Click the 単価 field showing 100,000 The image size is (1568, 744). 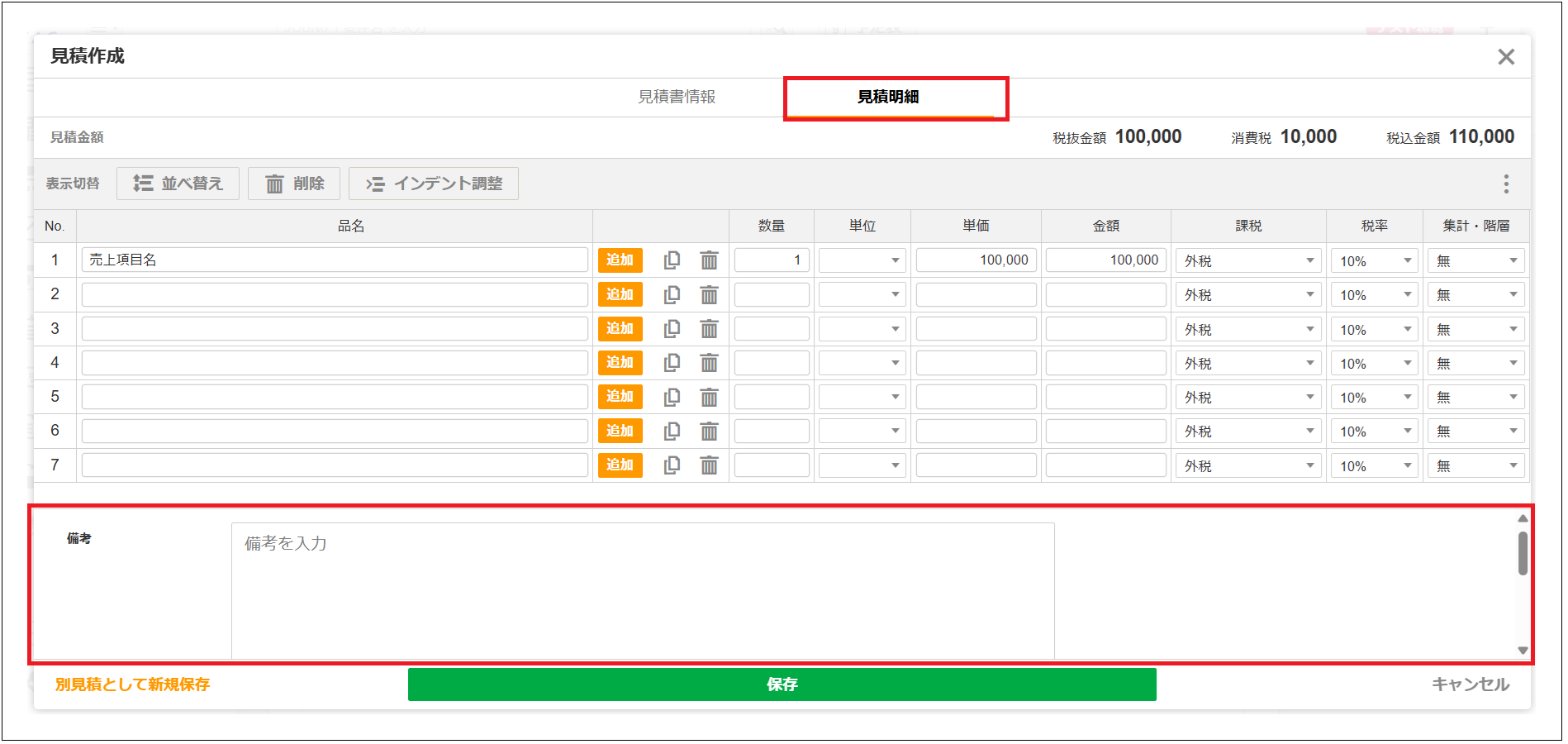pyautogui.click(x=976, y=260)
